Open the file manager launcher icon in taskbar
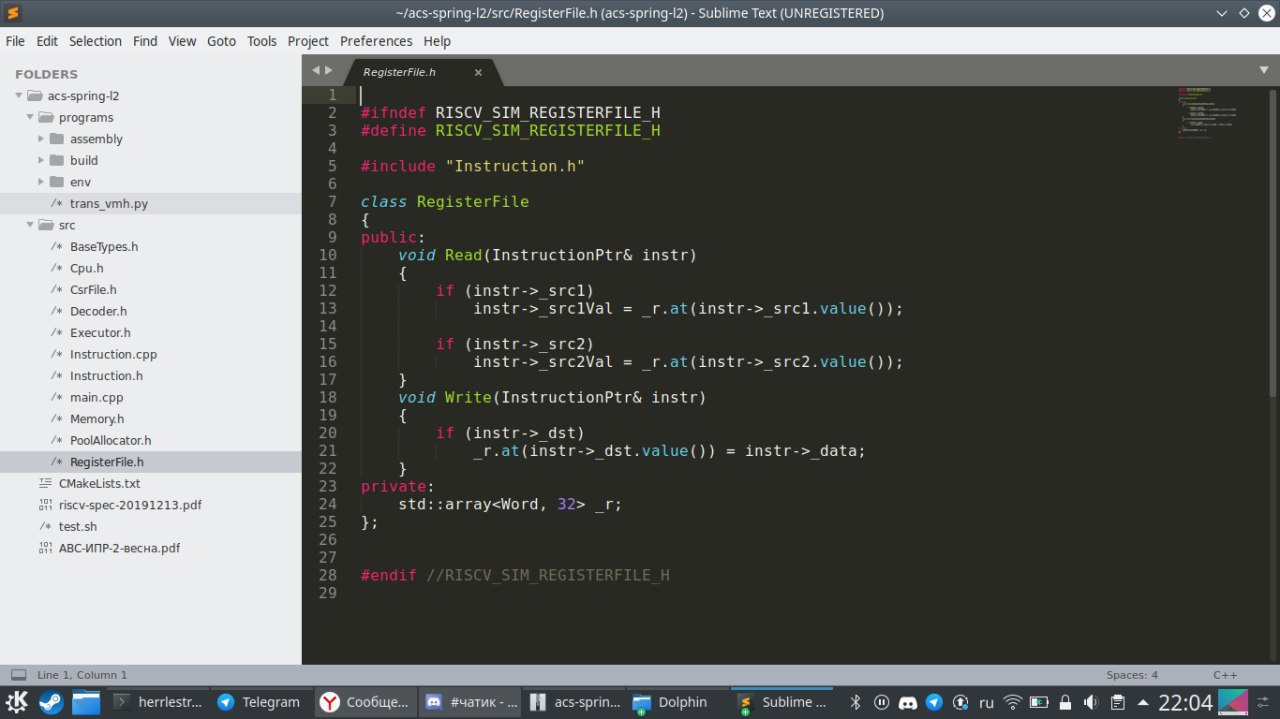 pos(86,702)
